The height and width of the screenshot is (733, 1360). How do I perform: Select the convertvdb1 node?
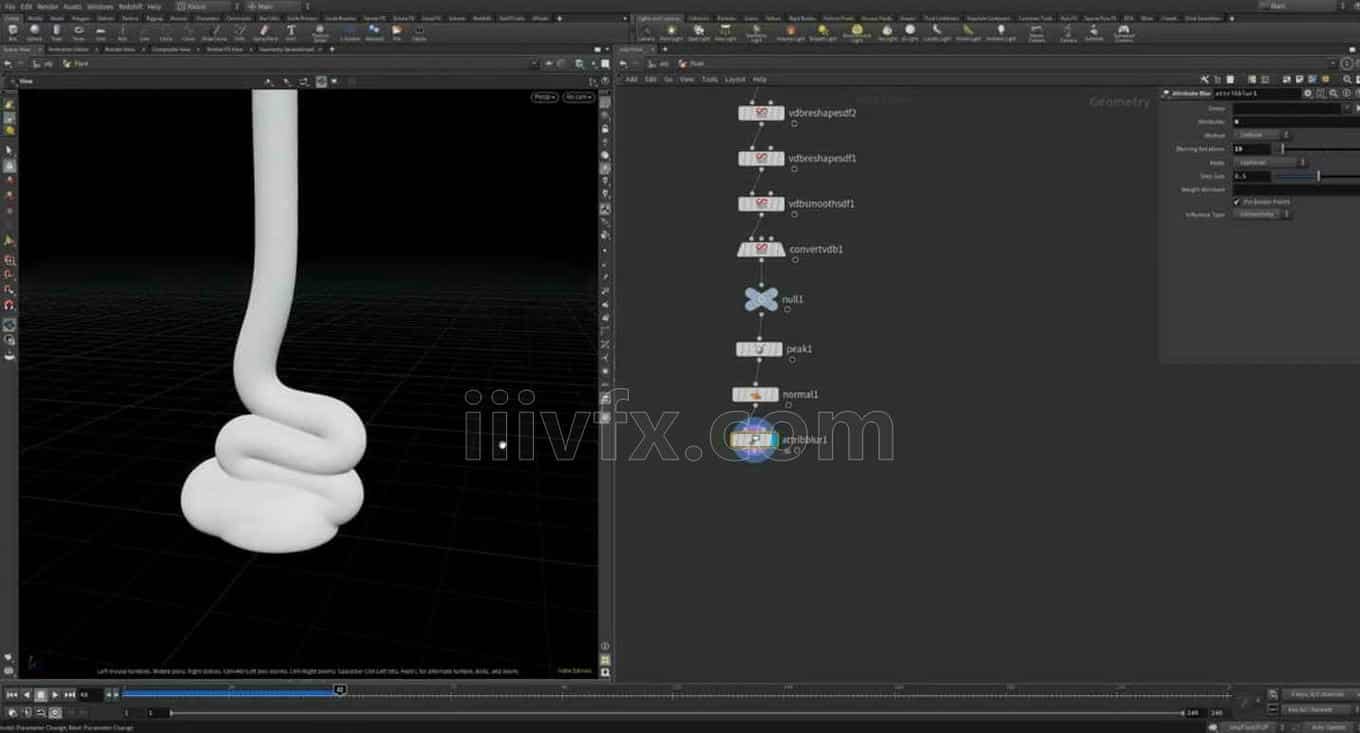coord(761,249)
